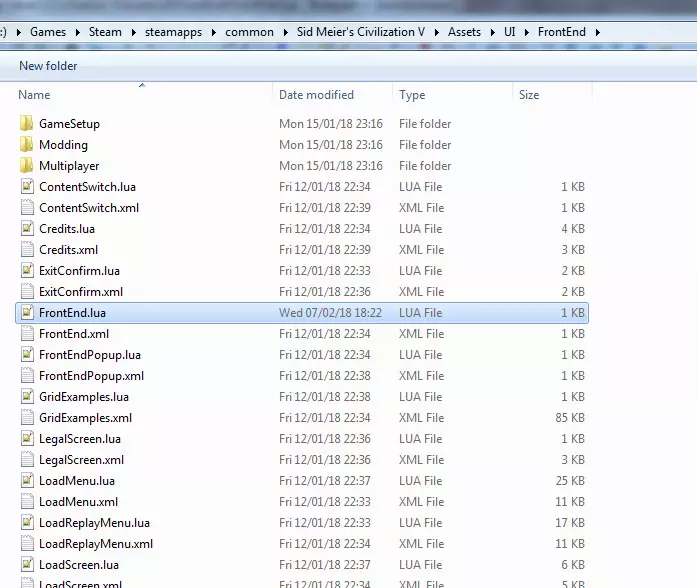
Task: Click the 25 KB size of LoadMenu.lua
Action: 569,481
